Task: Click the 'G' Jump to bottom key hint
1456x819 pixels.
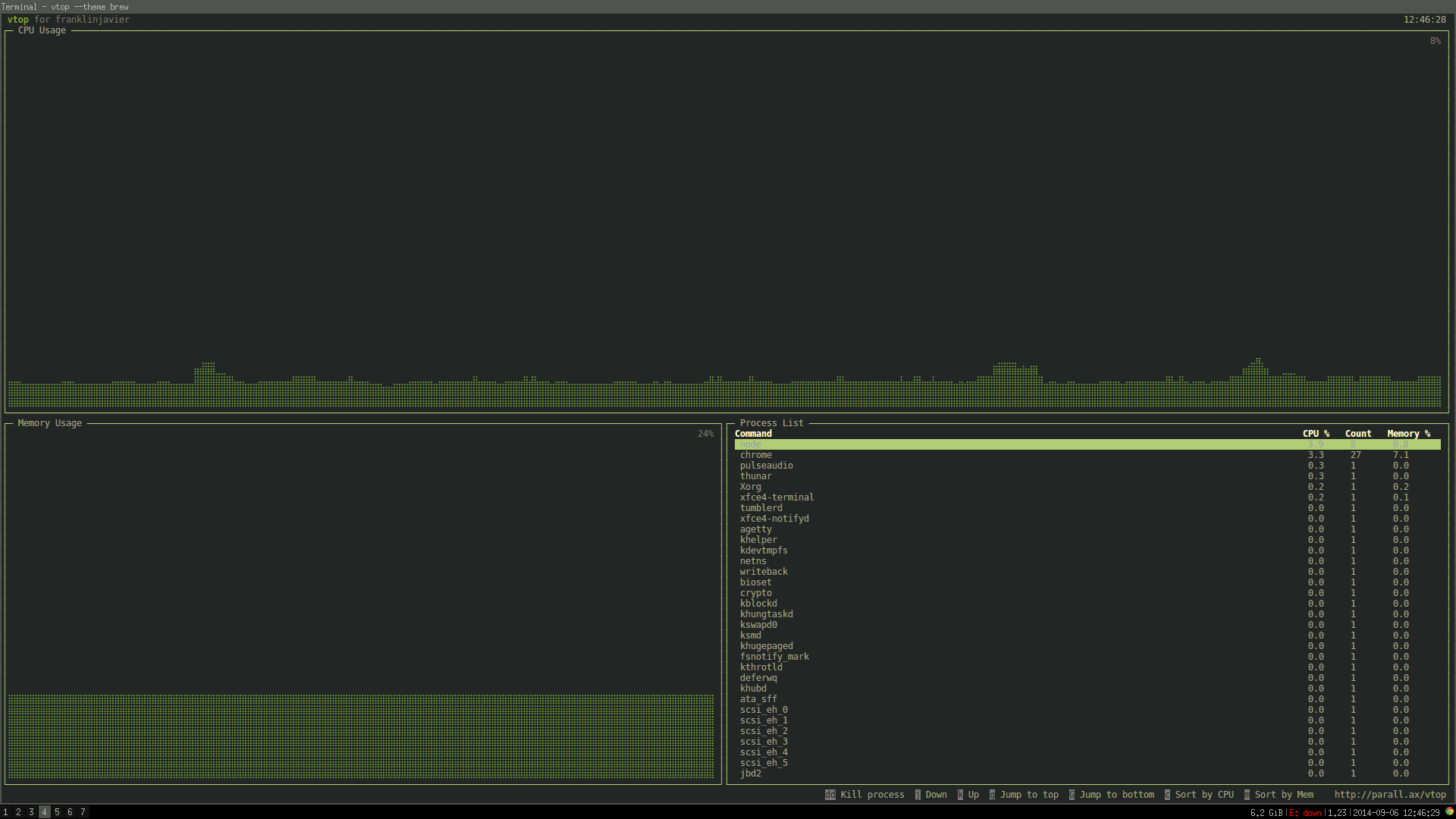Action: pyautogui.click(x=1072, y=795)
